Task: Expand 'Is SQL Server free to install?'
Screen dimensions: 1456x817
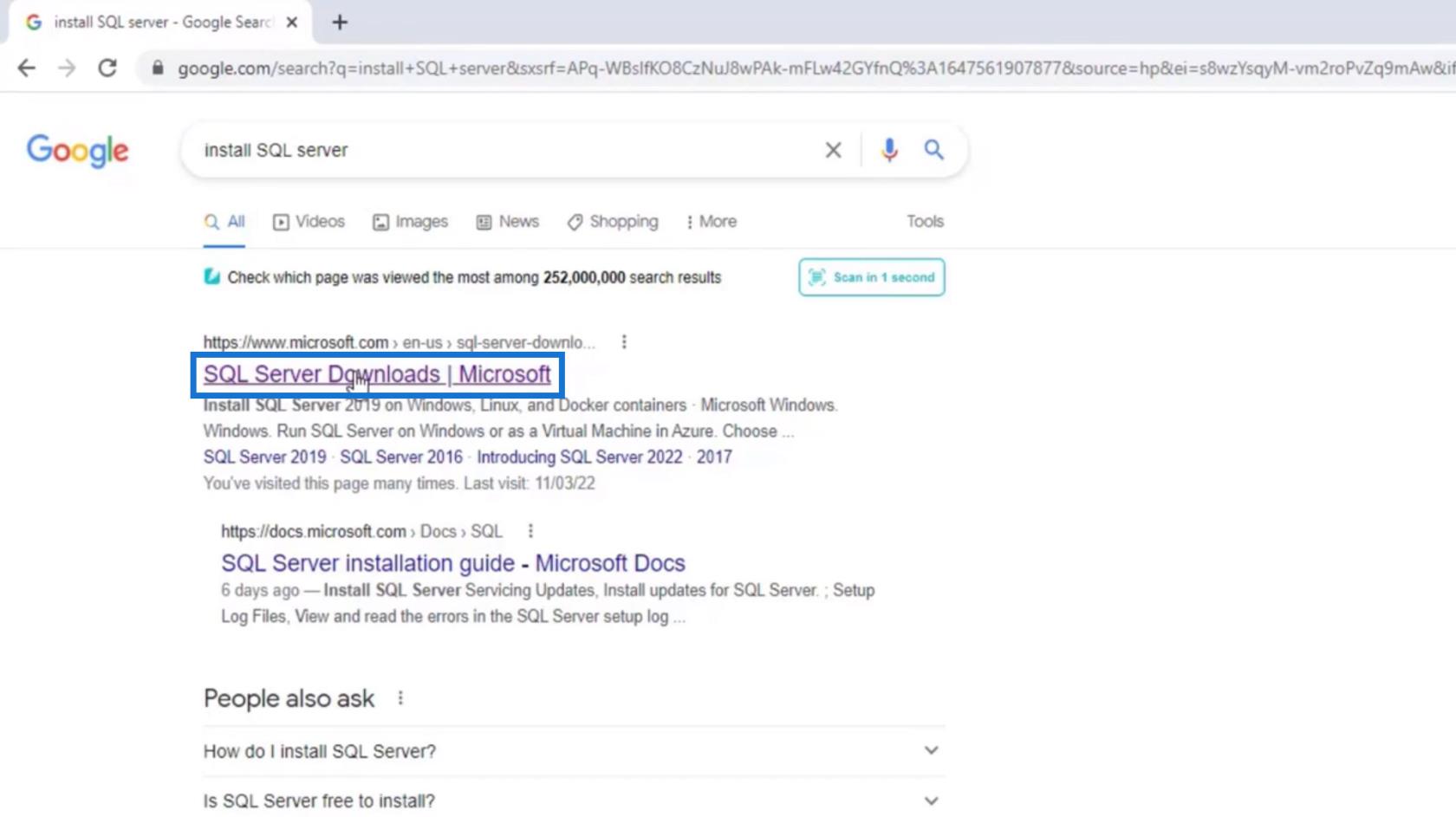Action: click(574, 801)
